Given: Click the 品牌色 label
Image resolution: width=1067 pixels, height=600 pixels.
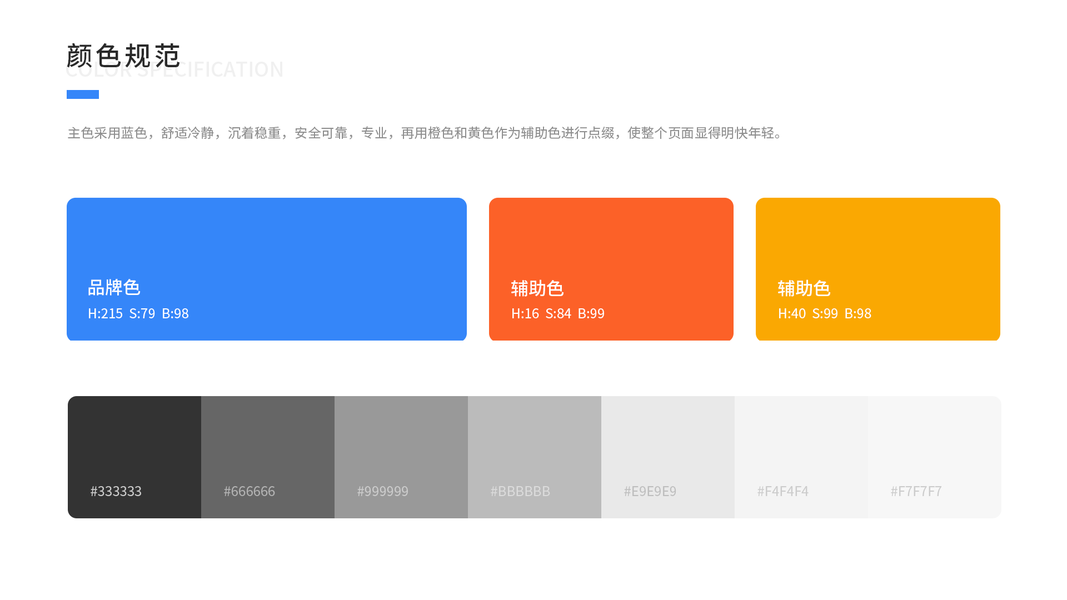Looking at the screenshot, I should pyautogui.click(x=114, y=288).
